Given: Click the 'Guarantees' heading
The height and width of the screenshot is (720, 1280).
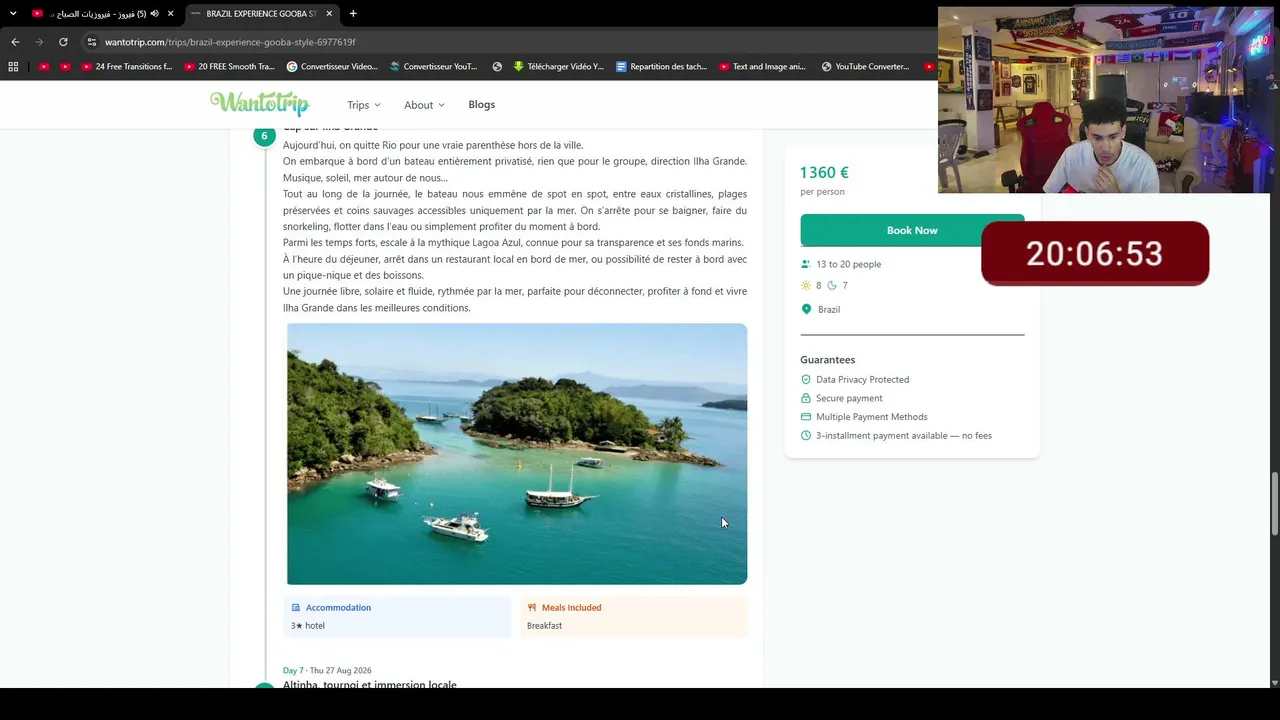Looking at the screenshot, I should click(x=827, y=360).
